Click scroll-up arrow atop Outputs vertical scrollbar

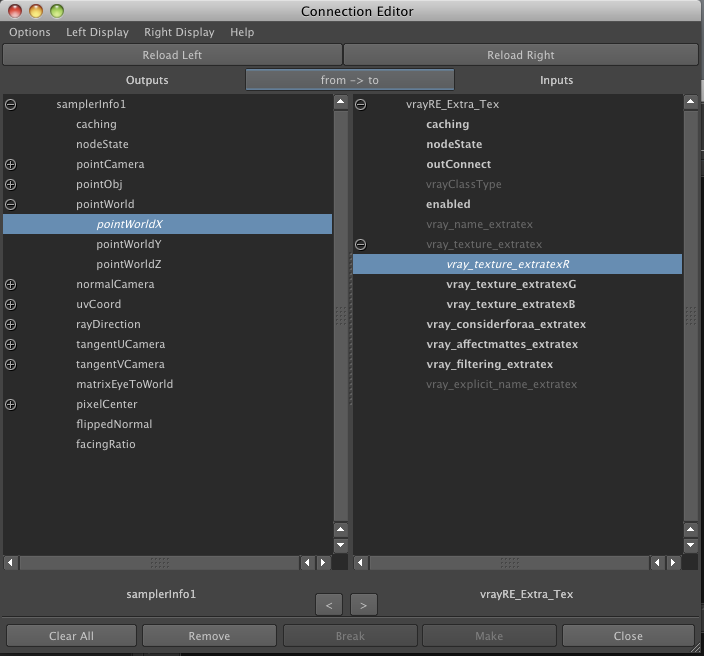341,102
